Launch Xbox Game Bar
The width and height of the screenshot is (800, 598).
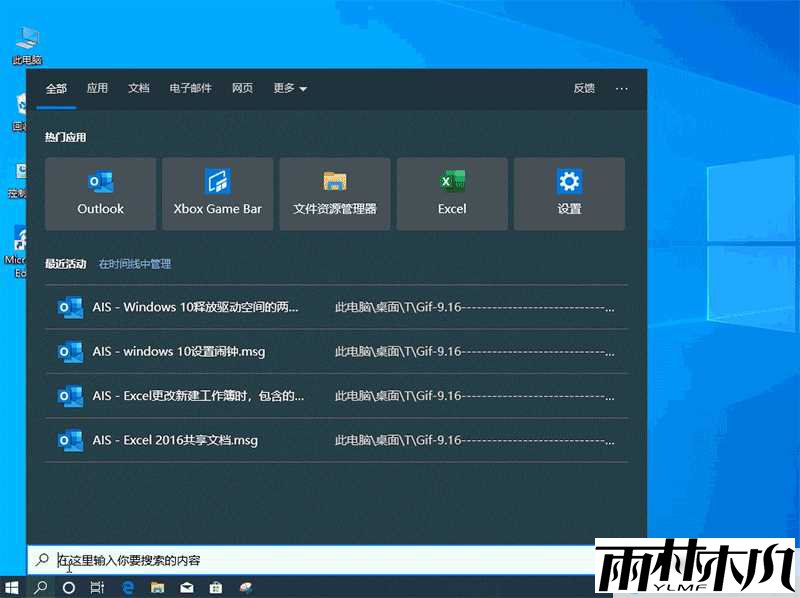217,193
